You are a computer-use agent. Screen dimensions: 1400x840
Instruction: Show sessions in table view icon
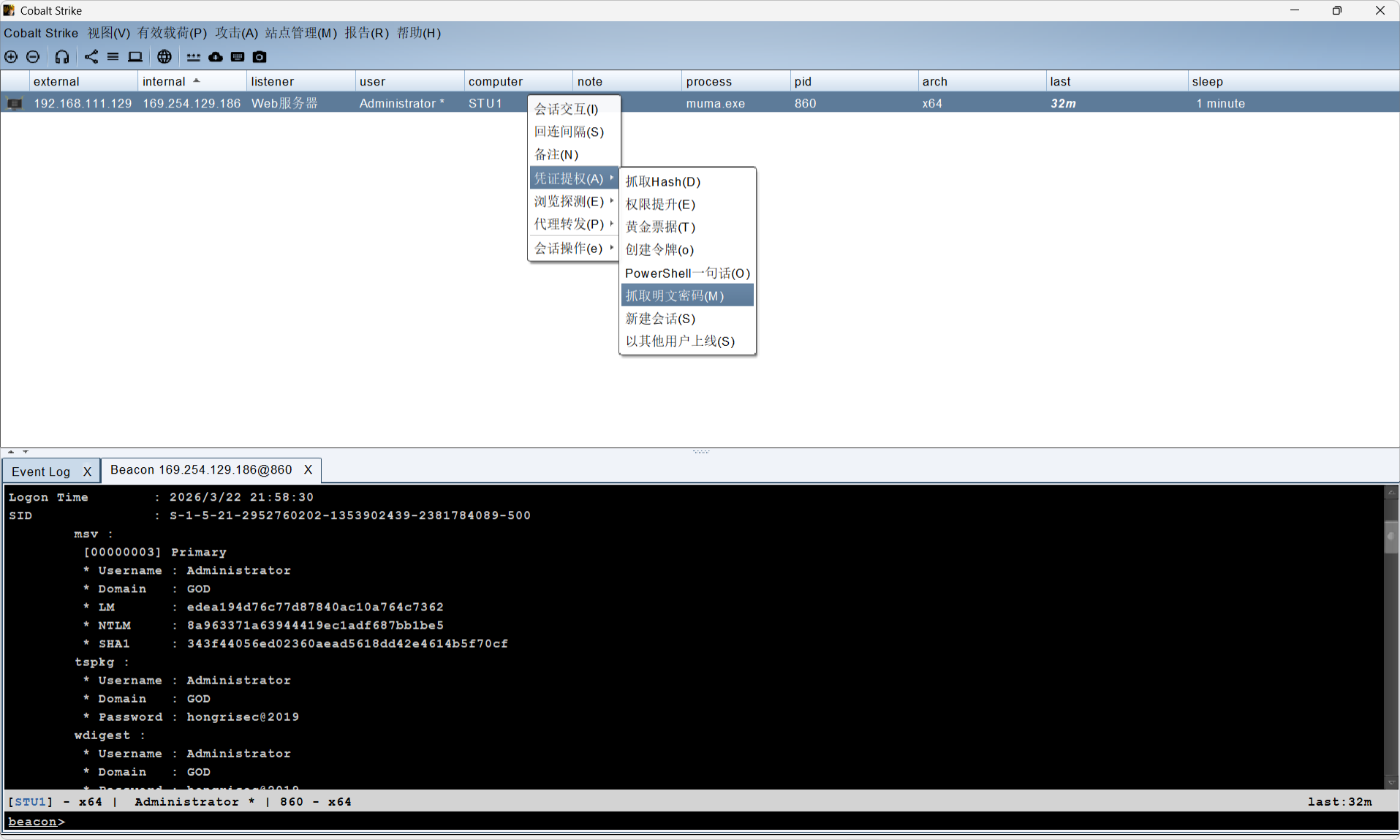pos(113,56)
